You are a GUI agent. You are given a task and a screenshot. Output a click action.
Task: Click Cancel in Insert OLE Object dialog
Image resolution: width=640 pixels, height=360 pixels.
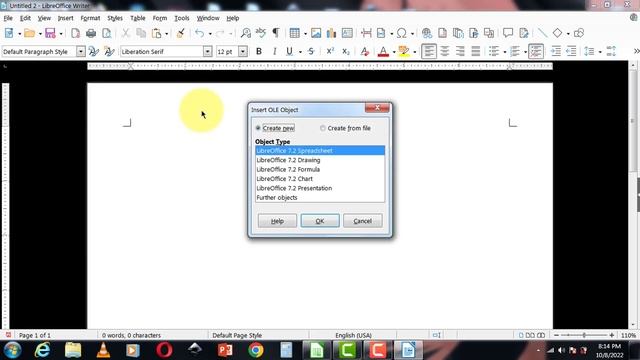click(x=362, y=221)
